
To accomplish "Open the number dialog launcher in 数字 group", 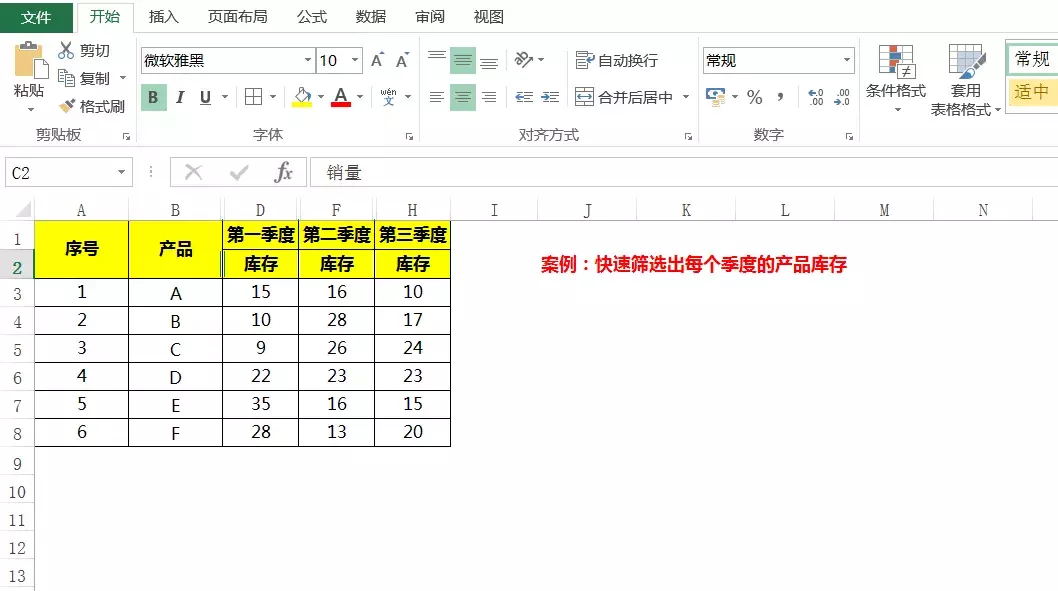I will [849, 136].
